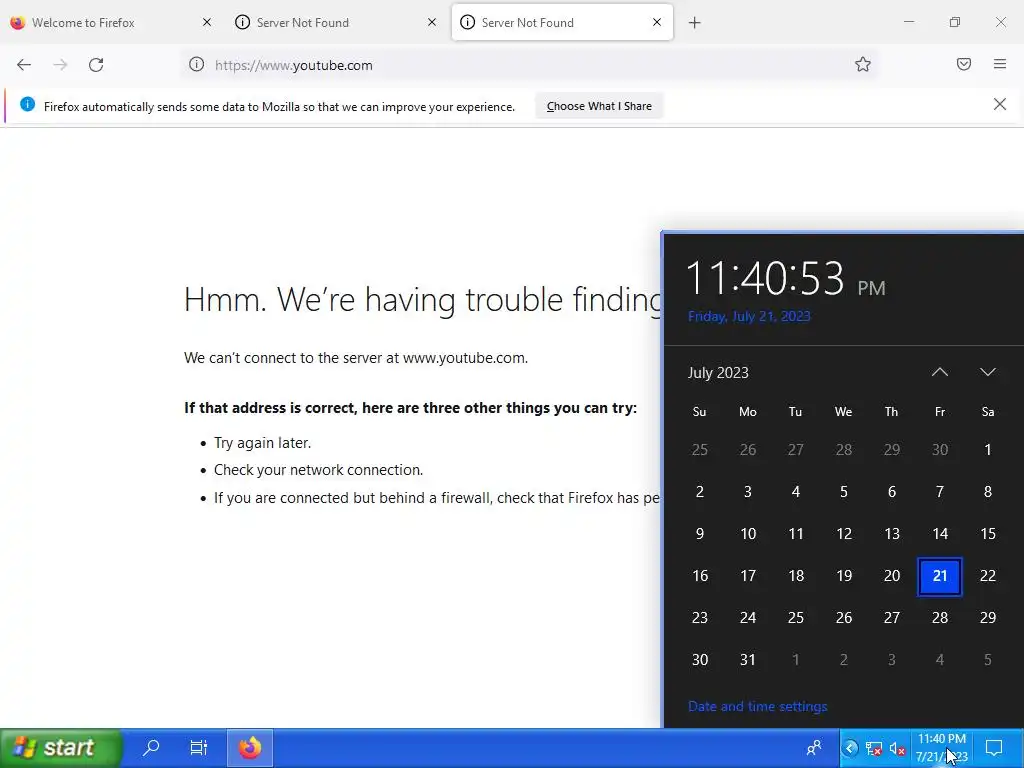Viewport: 1024px width, 768px height.
Task: Select July 13 in the calendar
Action: (891, 534)
